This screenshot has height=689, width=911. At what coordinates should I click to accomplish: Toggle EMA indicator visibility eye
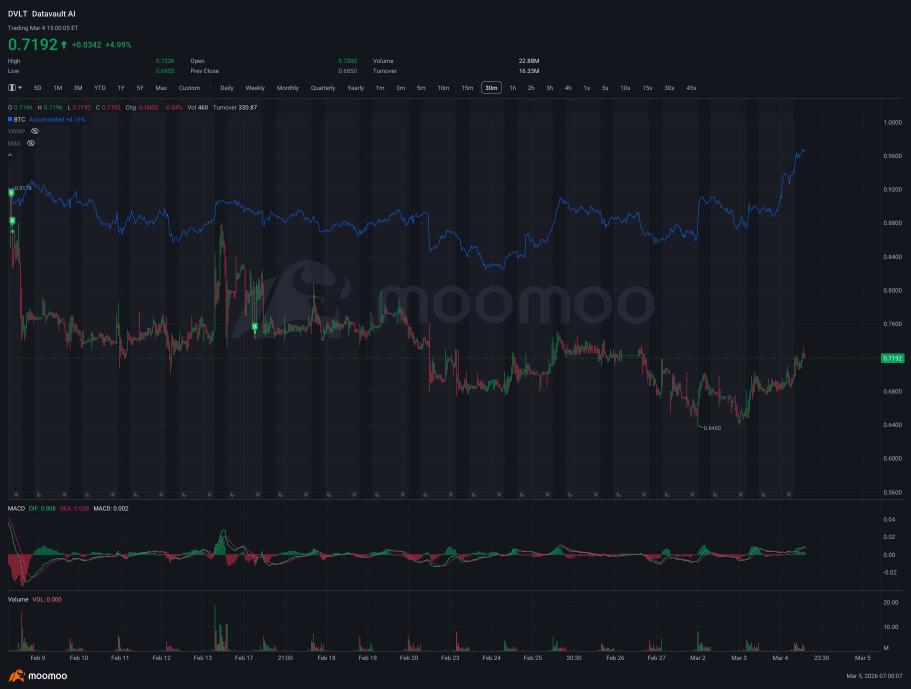click(31, 143)
